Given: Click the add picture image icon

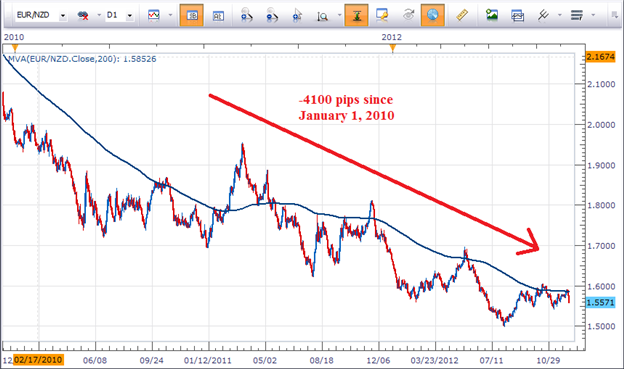Looking at the screenshot, I should tap(492, 16).
